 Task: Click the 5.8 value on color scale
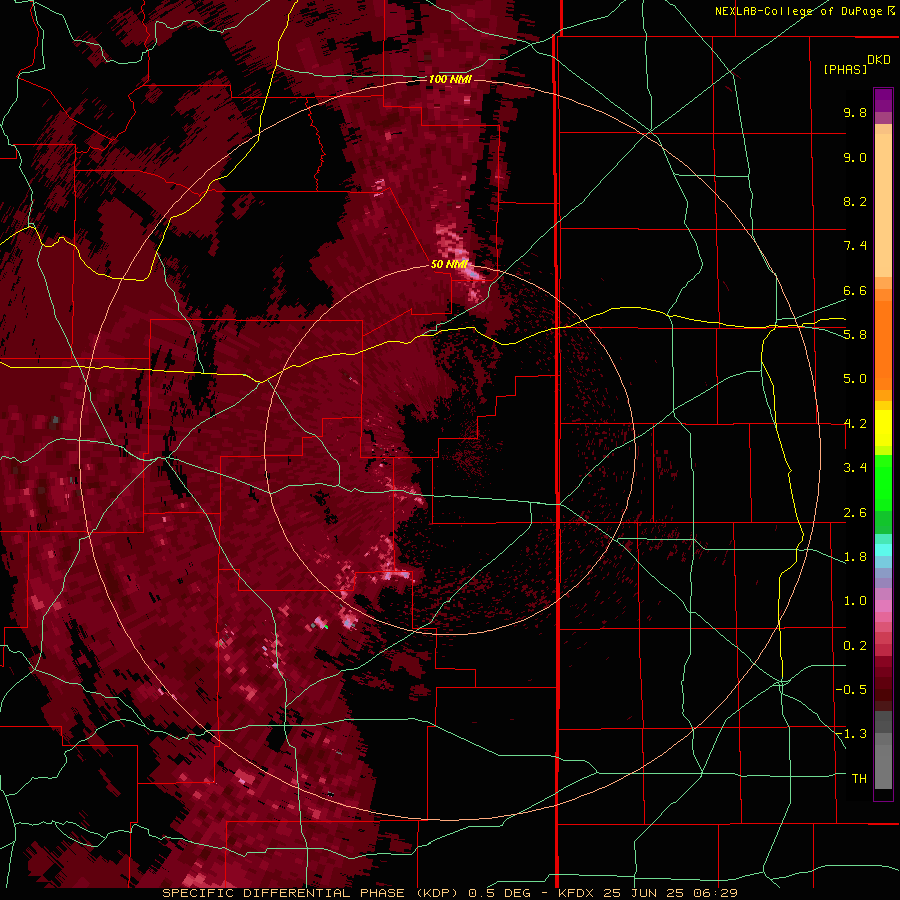855,335
